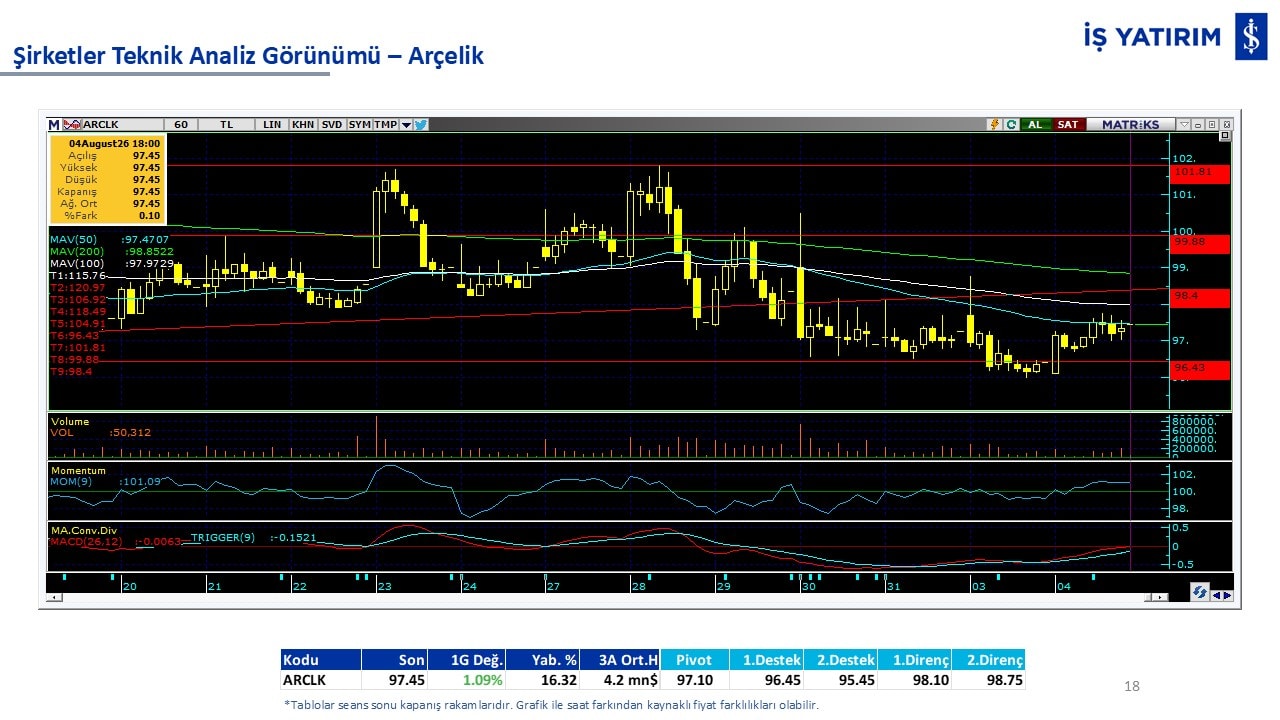Click the red 98.4 price level label
This screenshot has width=1280, height=720.
pos(1199,297)
